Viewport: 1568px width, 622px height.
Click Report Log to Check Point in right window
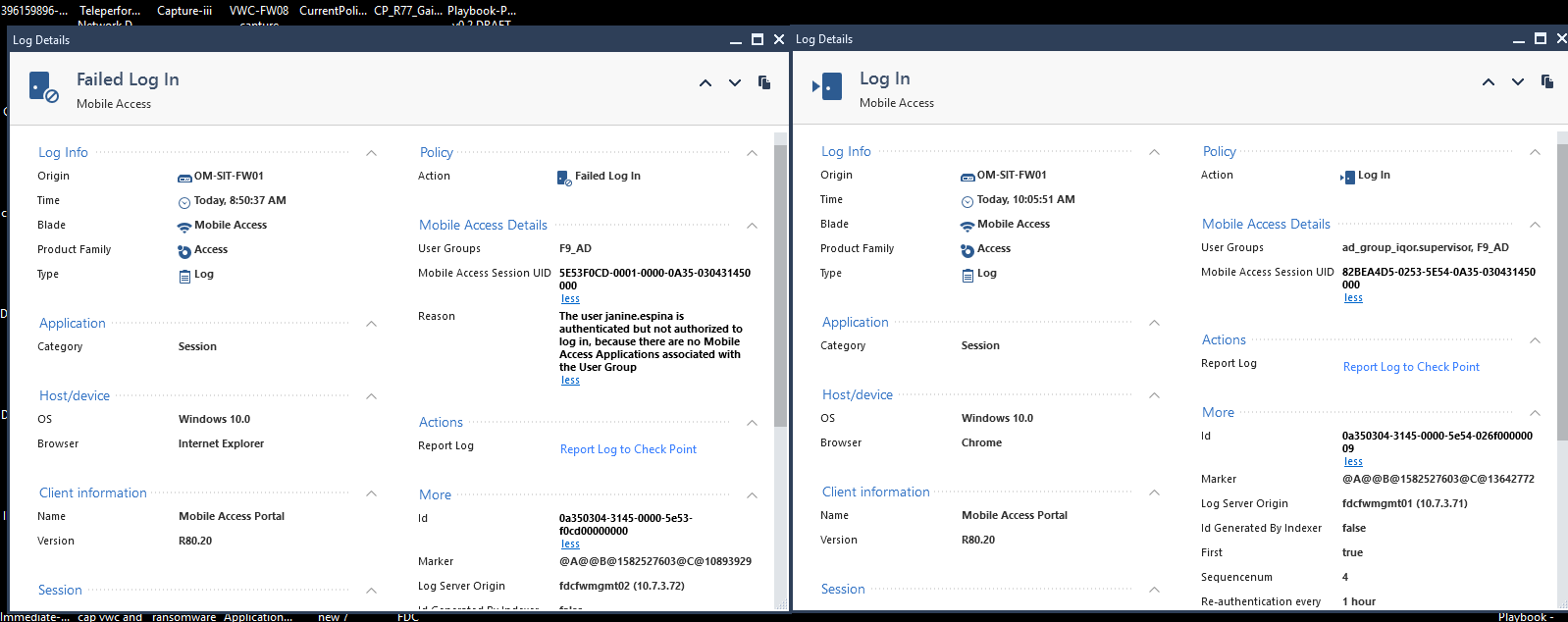coord(1411,367)
